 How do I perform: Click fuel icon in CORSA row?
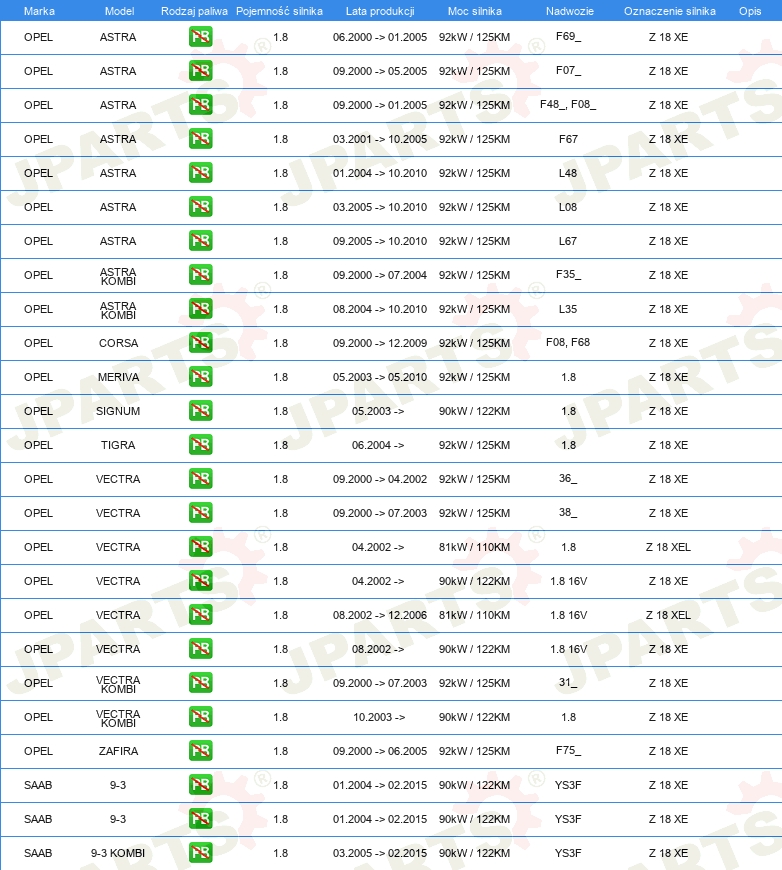(x=200, y=343)
